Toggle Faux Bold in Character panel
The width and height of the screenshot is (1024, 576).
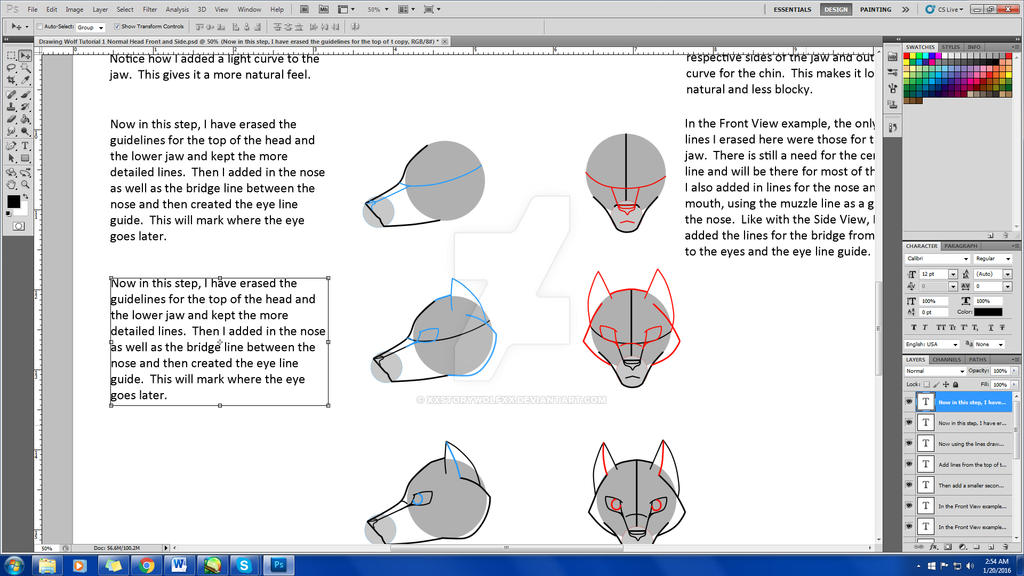pyautogui.click(x=913, y=327)
